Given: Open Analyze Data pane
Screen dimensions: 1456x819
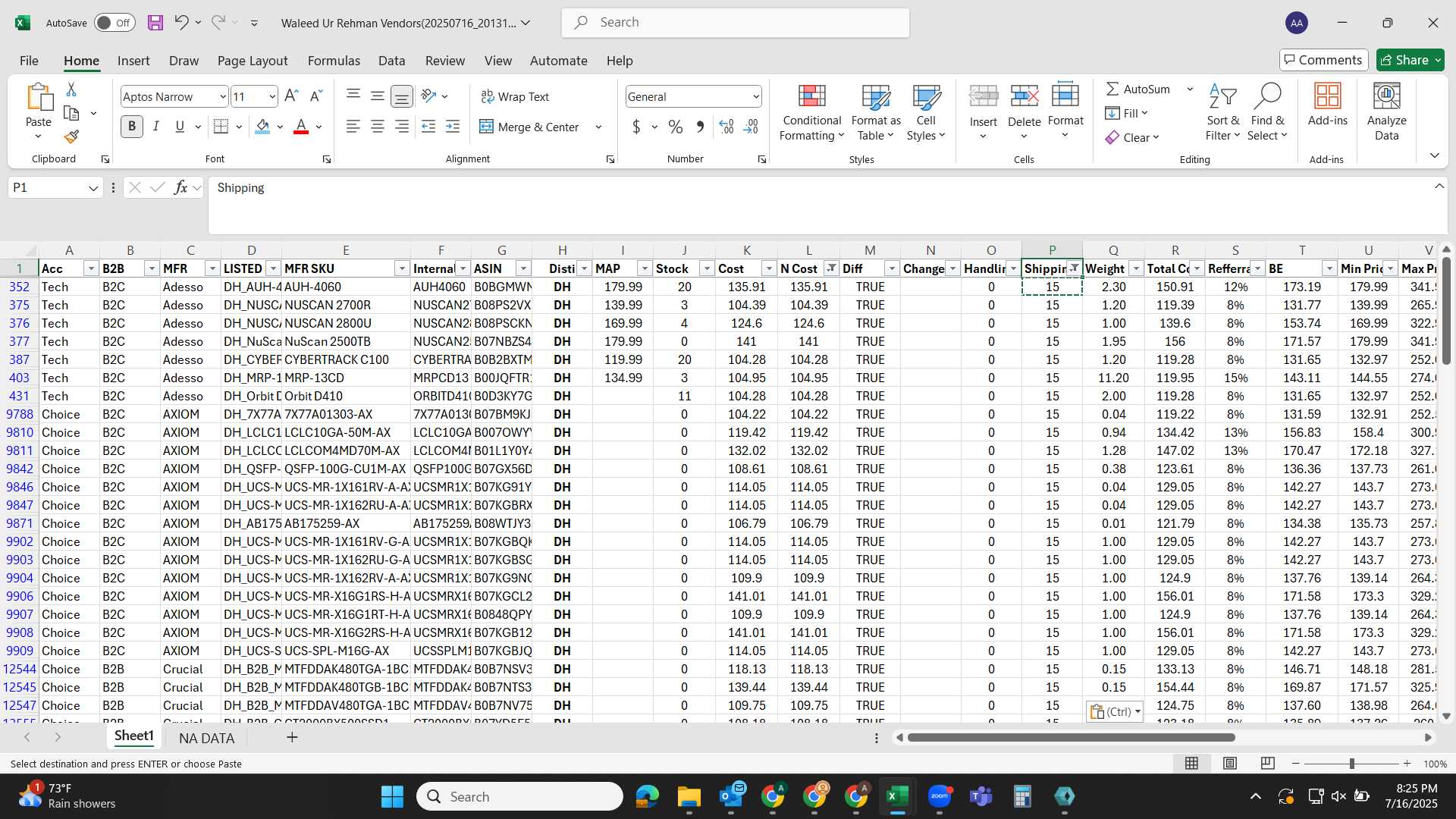Looking at the screenshot, I should pos(1386,113).
